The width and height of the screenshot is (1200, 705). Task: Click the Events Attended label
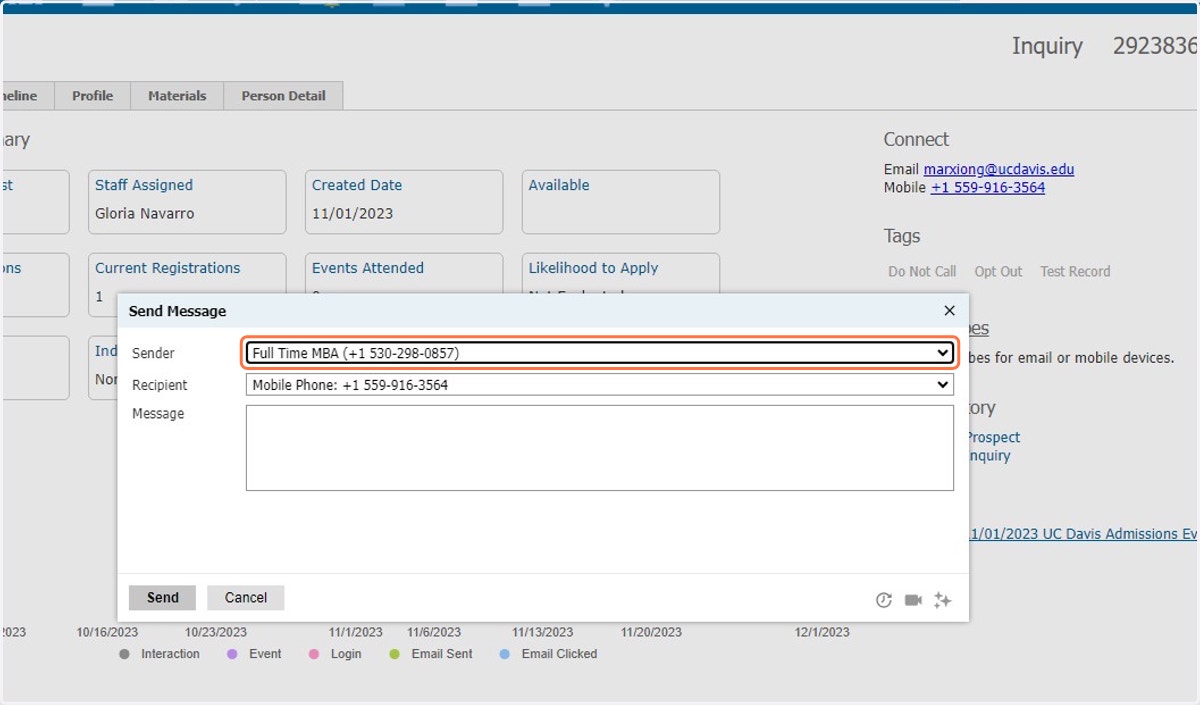click(368, 268)
